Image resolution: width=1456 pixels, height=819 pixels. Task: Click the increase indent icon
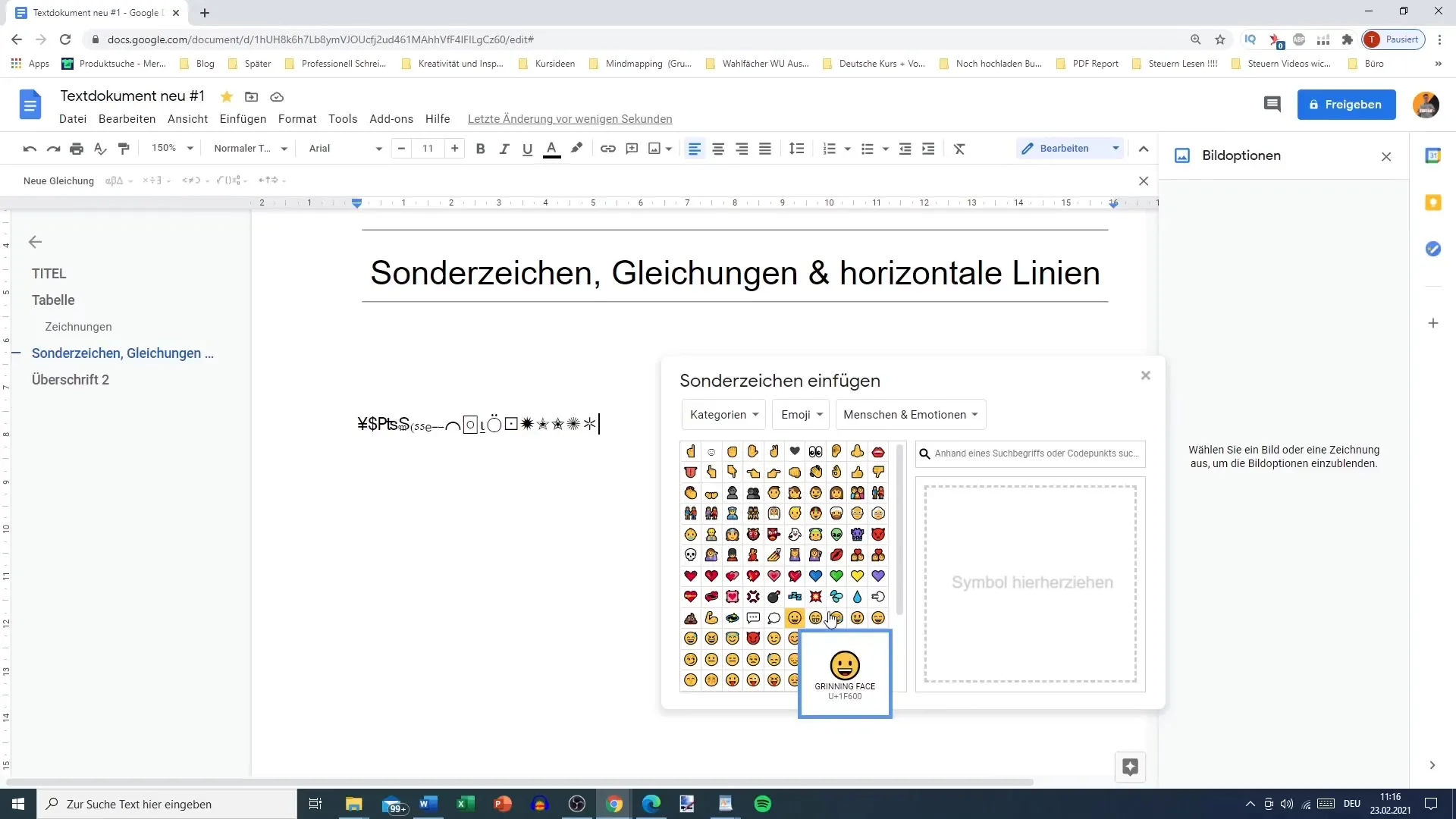tap(928, 149)
